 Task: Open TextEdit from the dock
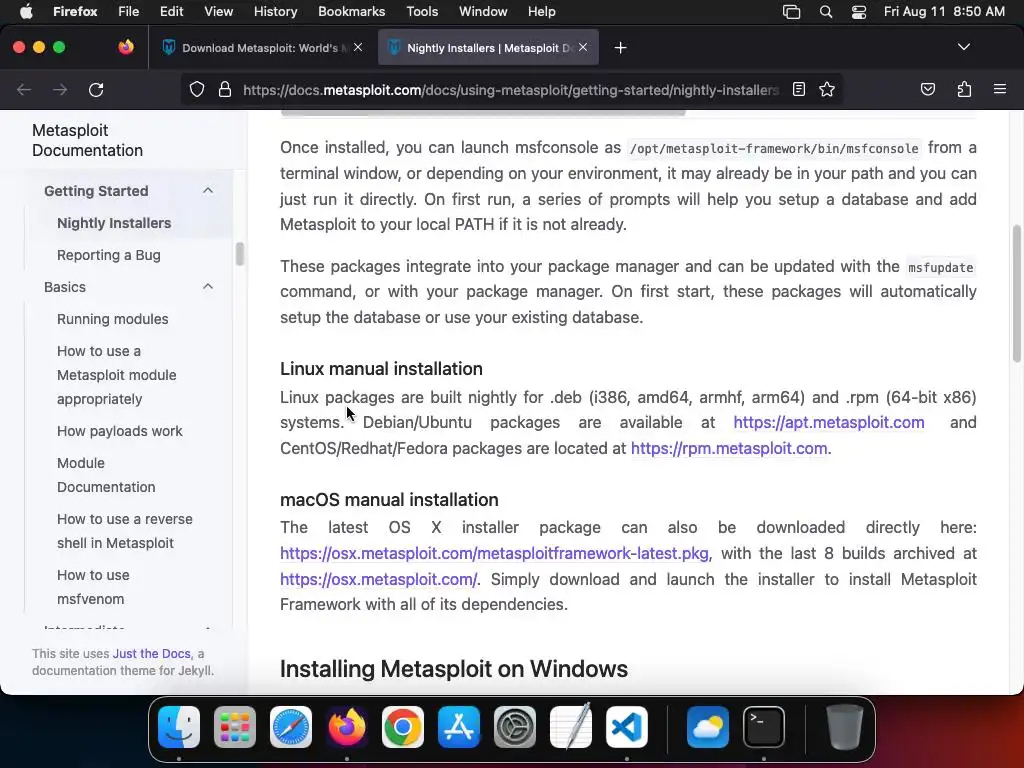click(571, 726)
